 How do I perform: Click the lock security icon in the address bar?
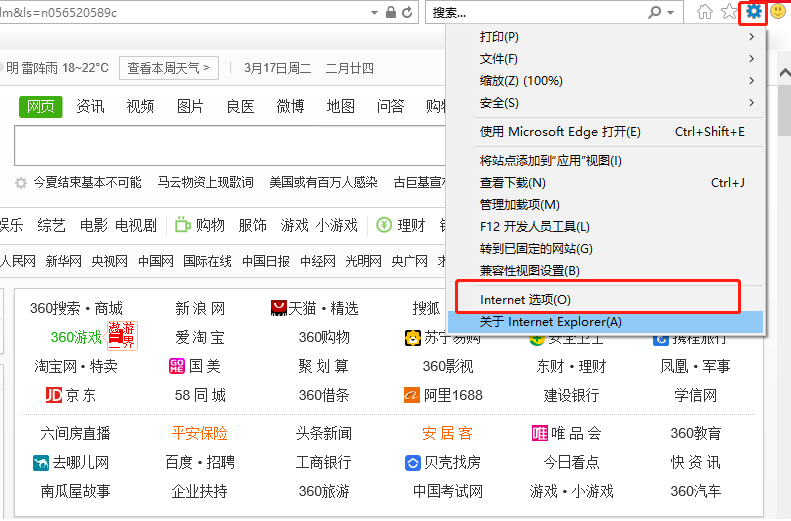pos(390,13)
